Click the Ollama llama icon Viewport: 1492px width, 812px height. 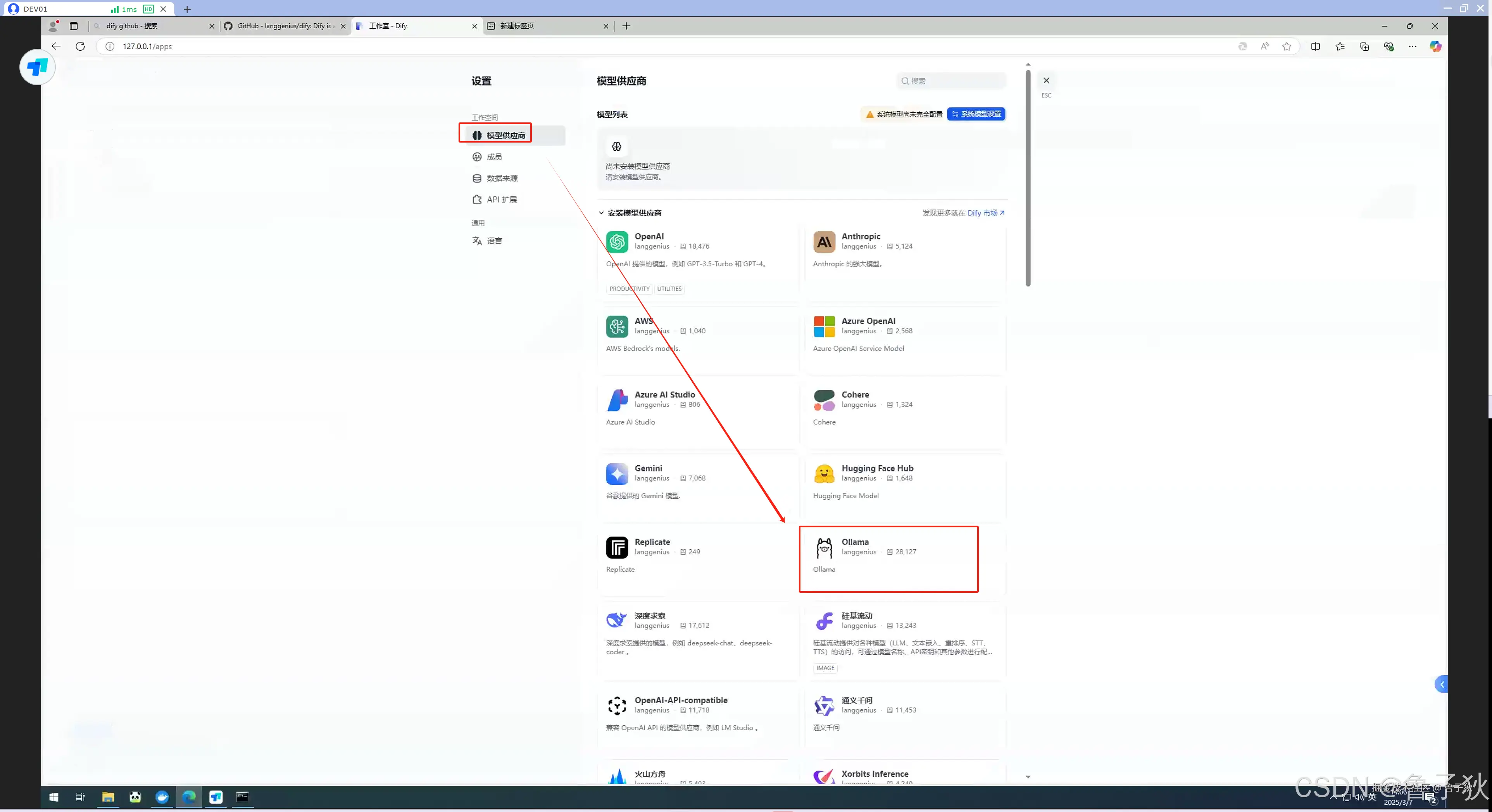(x=824, y=547)
